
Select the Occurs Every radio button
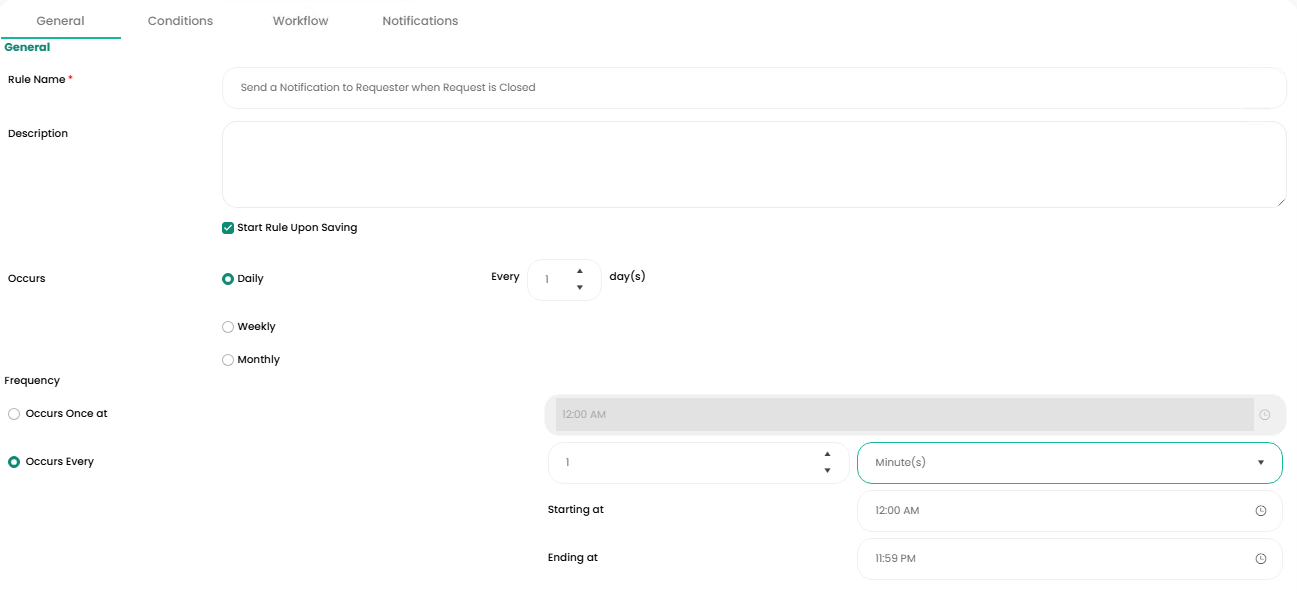(14, 462)
